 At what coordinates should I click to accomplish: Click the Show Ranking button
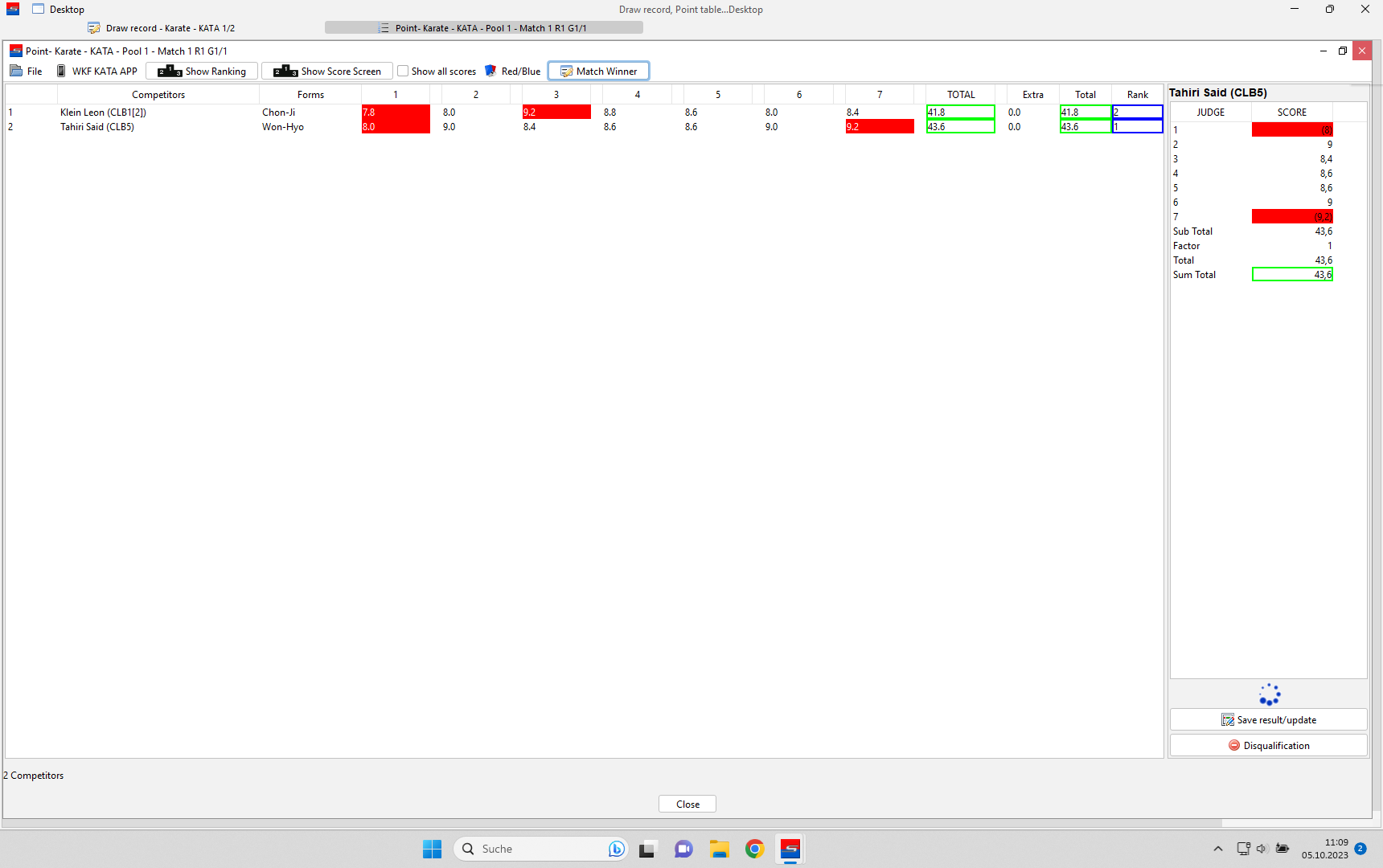click(202, 71)
